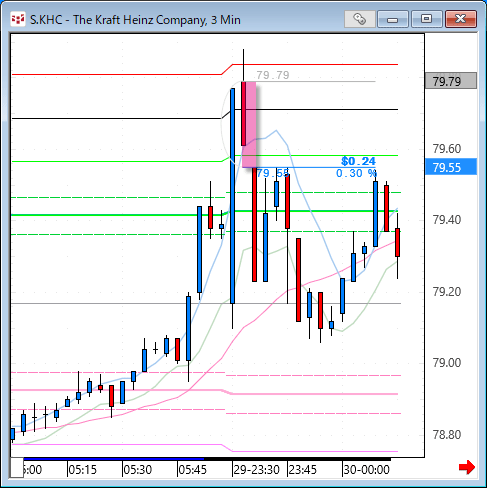This screenshot has width=487, height=488.
Task: Close the KHC chart window
Action: coord(461,19)
